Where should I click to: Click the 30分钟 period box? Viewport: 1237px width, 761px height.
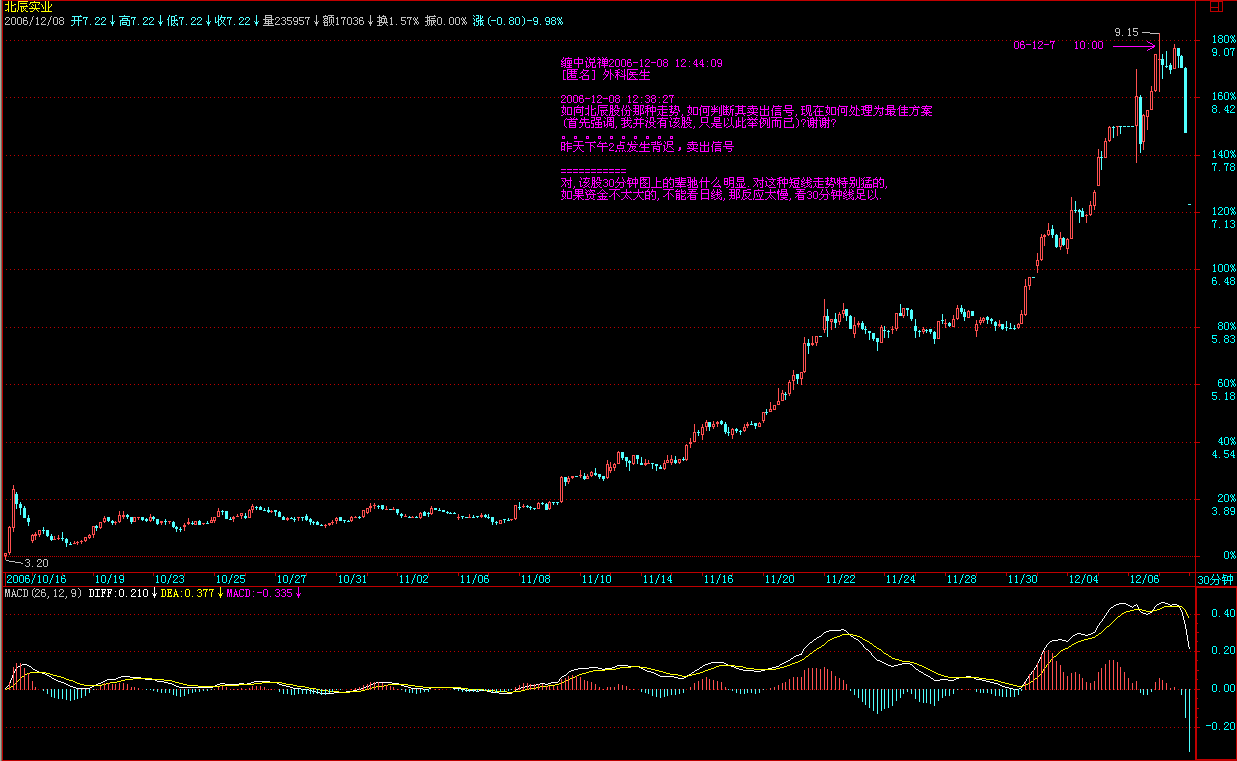[1215, 579]
